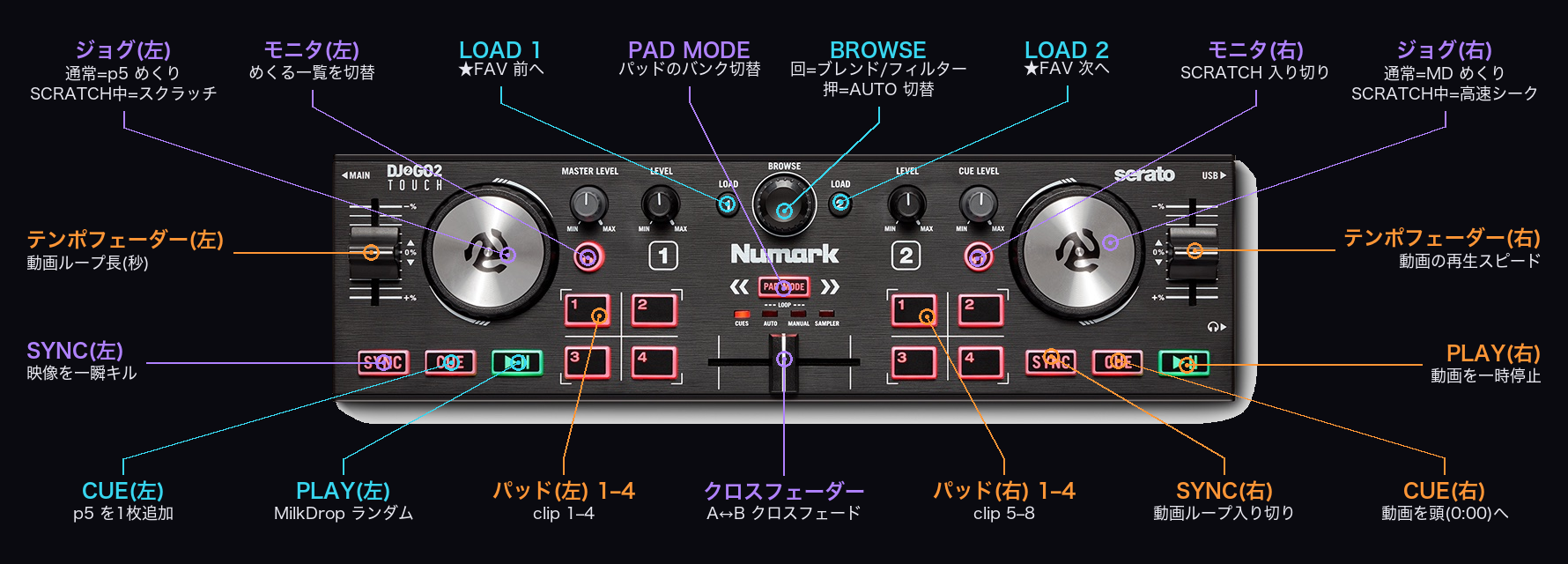Viewport: 1568px width, 564px height.
Task: Click the 'CUE(左)' heading
Action: pos(123,491)
